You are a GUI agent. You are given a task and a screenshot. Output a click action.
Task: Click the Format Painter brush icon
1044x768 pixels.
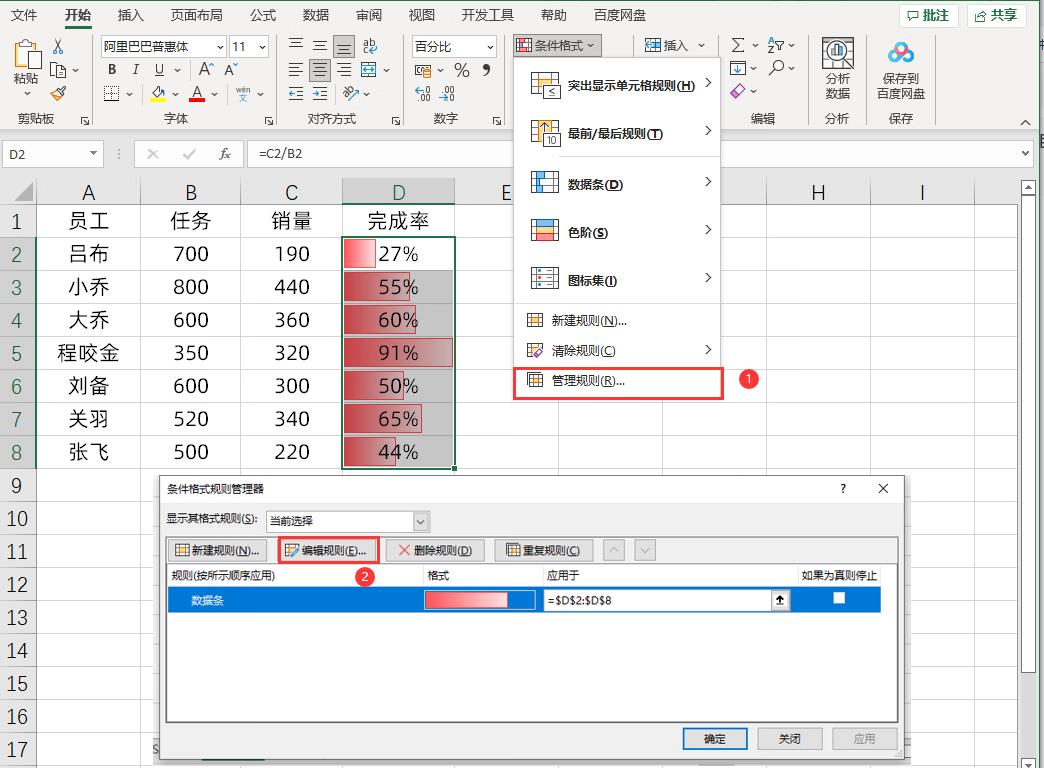point(58,94)
